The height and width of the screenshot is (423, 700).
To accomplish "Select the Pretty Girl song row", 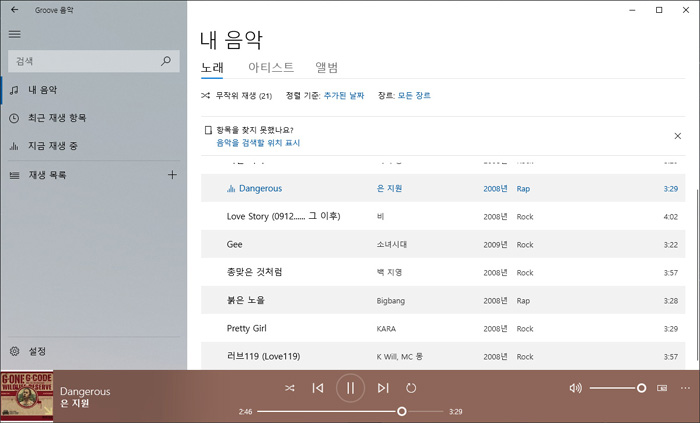I will pyautogui.click(x=443, y=328).
